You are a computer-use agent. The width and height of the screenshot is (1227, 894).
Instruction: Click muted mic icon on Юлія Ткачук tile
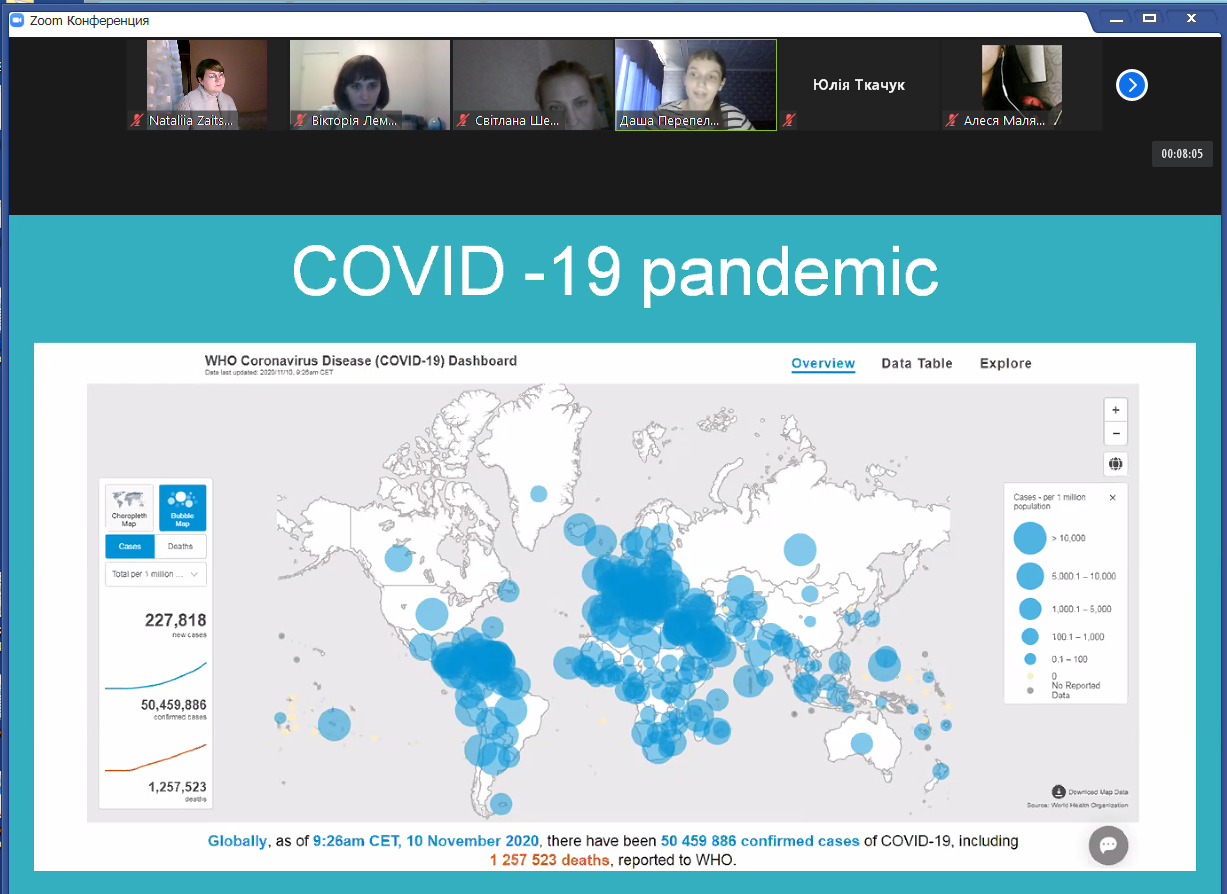pyautogui.click(x=789, y=121)
